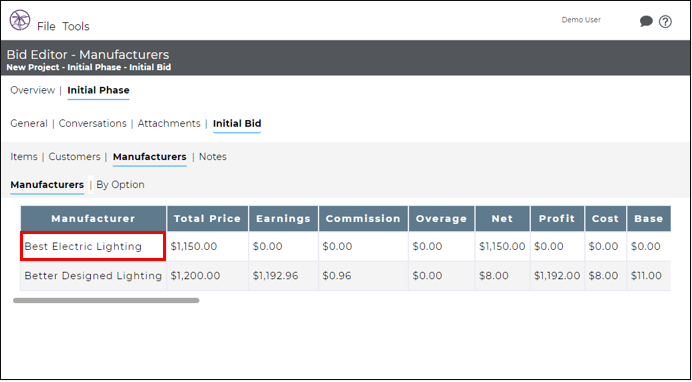692x382 pixels.
Task: Switch to the By Option view
Action: point(120,185)
